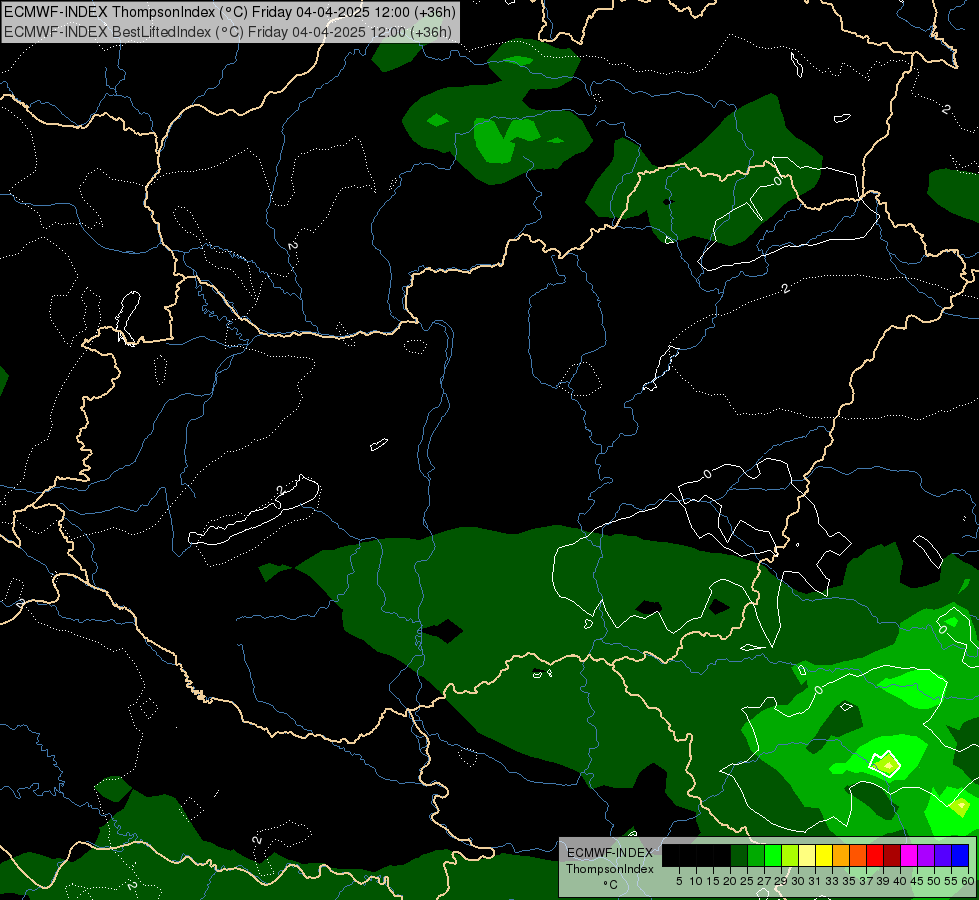Click the ThompsonIndex label in the legend
The height and width of the screenshot is (900, 979).
pyautogui.click(x=610, y=869)
